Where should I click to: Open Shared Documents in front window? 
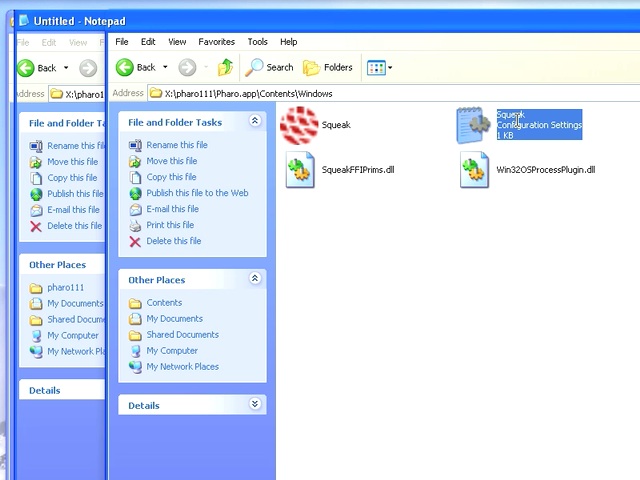point(182,334)
